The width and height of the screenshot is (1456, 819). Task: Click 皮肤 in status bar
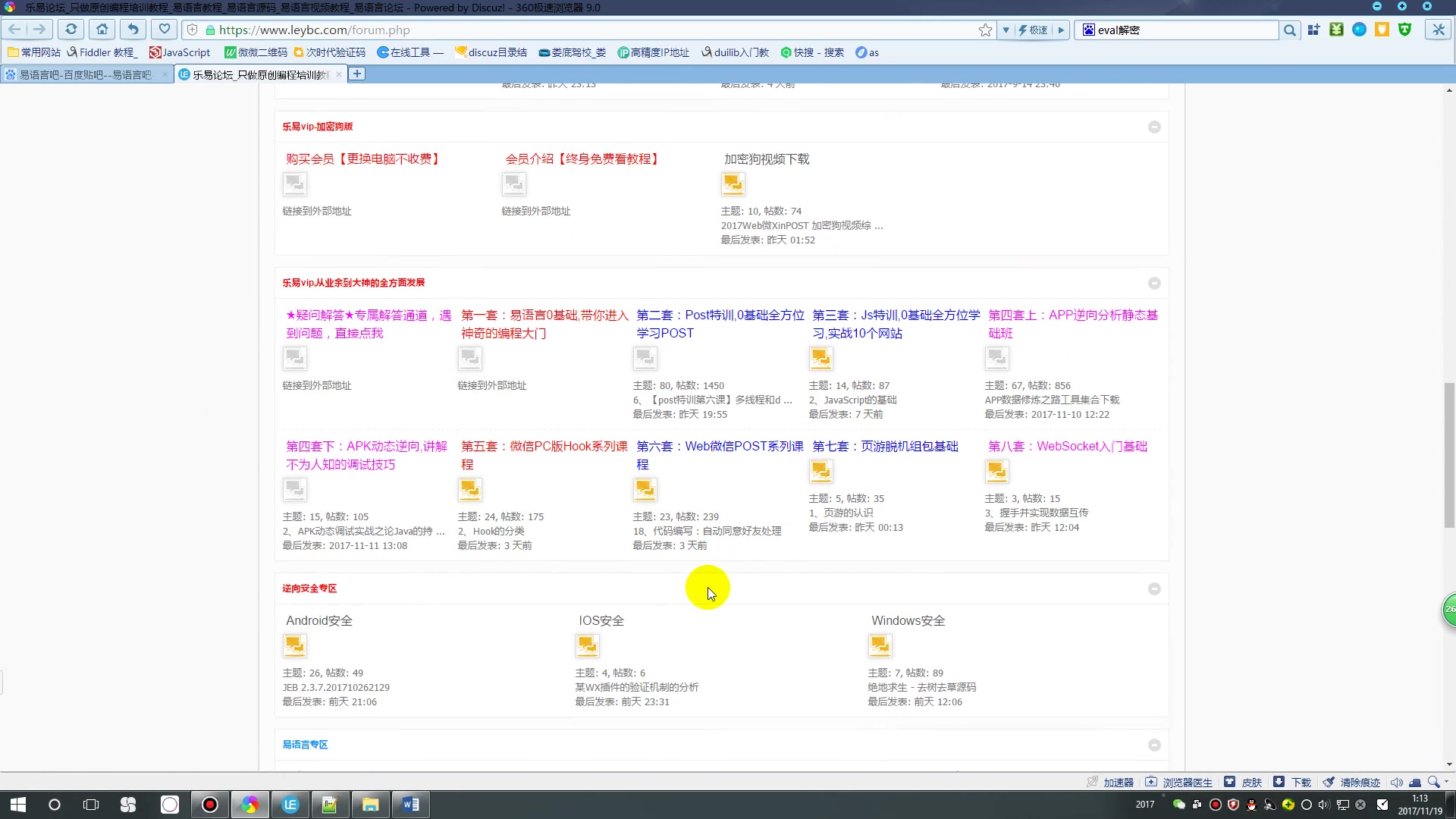1244,782
